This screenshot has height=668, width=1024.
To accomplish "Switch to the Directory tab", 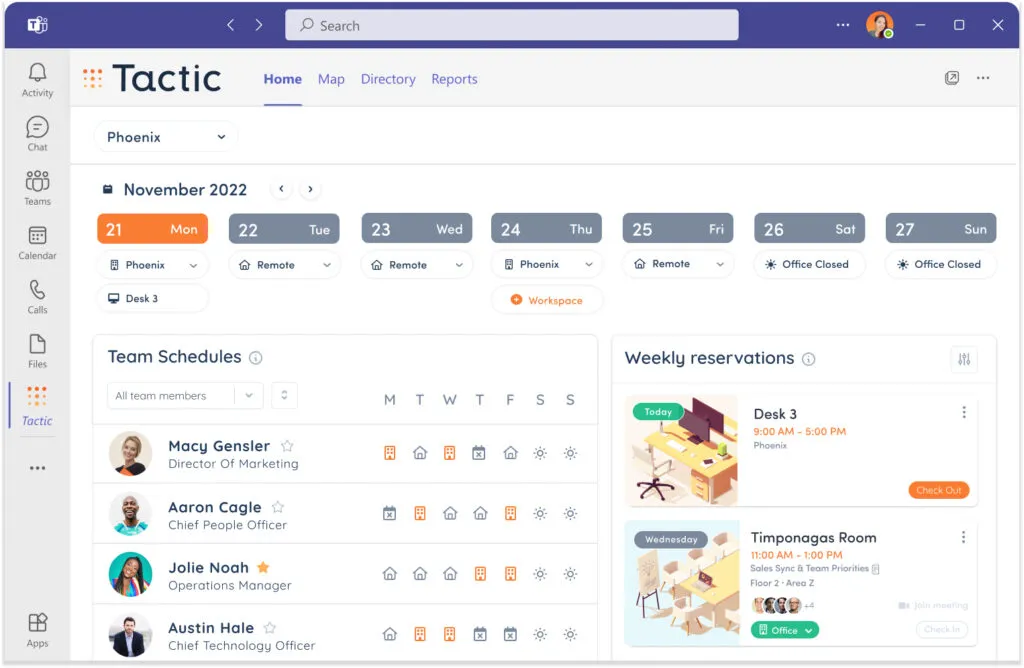I will [388, 79].
